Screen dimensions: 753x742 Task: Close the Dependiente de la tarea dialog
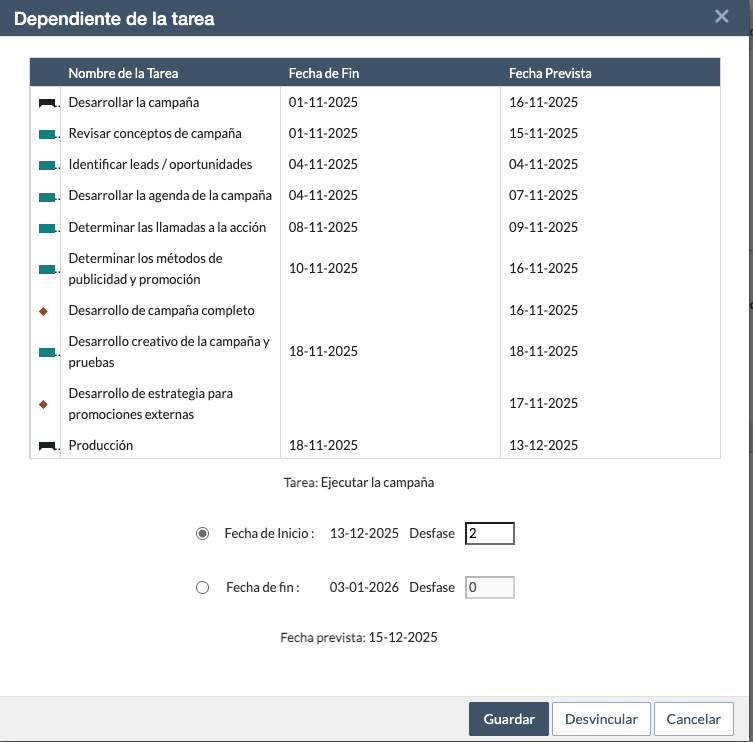pos(721,16)
